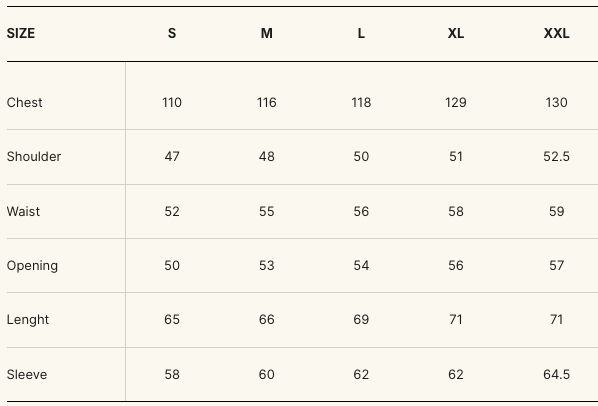Select the XXL size column header
This screenshot has width=598, height=406.
coord(556,34)
